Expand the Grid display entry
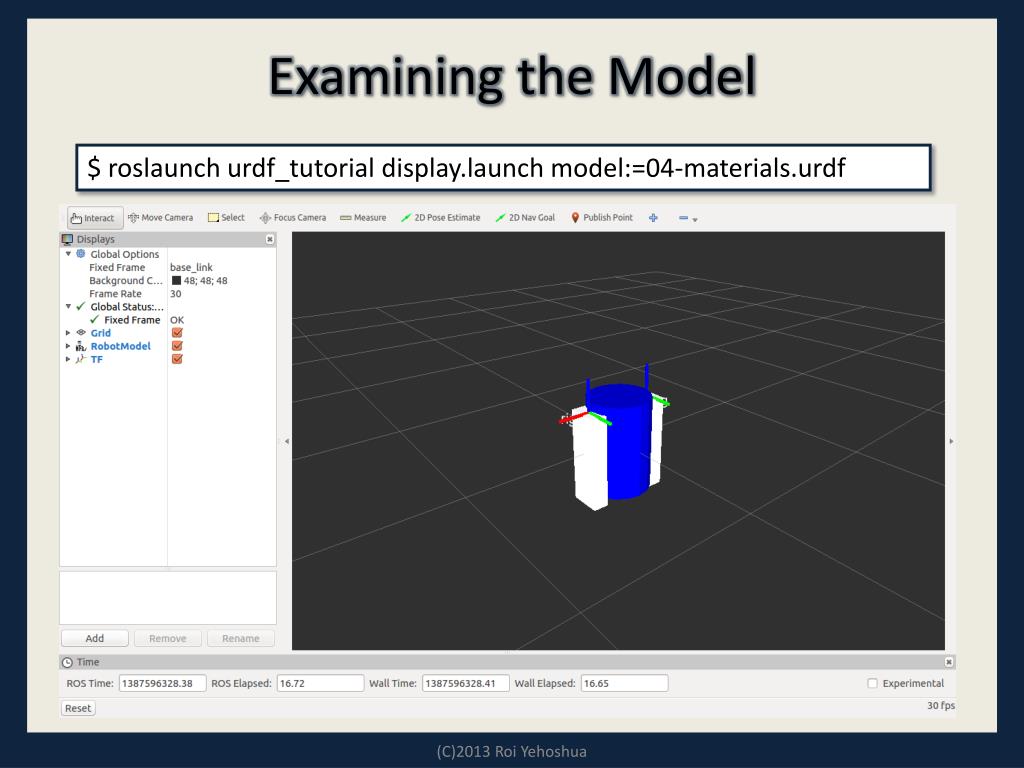The width and height of the screenshot is (1024, 768). click(68, 332)
